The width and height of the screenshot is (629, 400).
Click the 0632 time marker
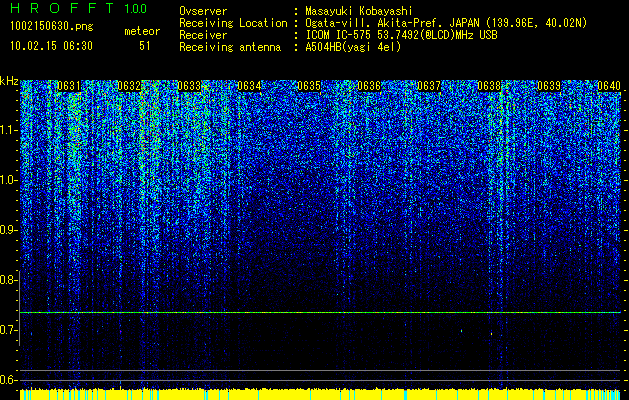pos(129,86)
